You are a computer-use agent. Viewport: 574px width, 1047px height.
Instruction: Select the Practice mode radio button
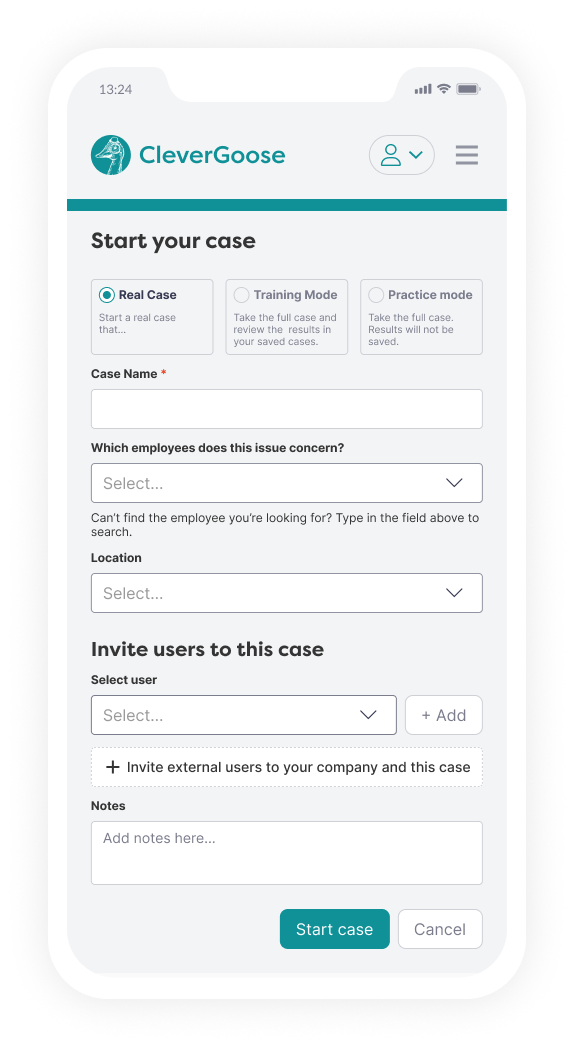[x=376, y=294]
